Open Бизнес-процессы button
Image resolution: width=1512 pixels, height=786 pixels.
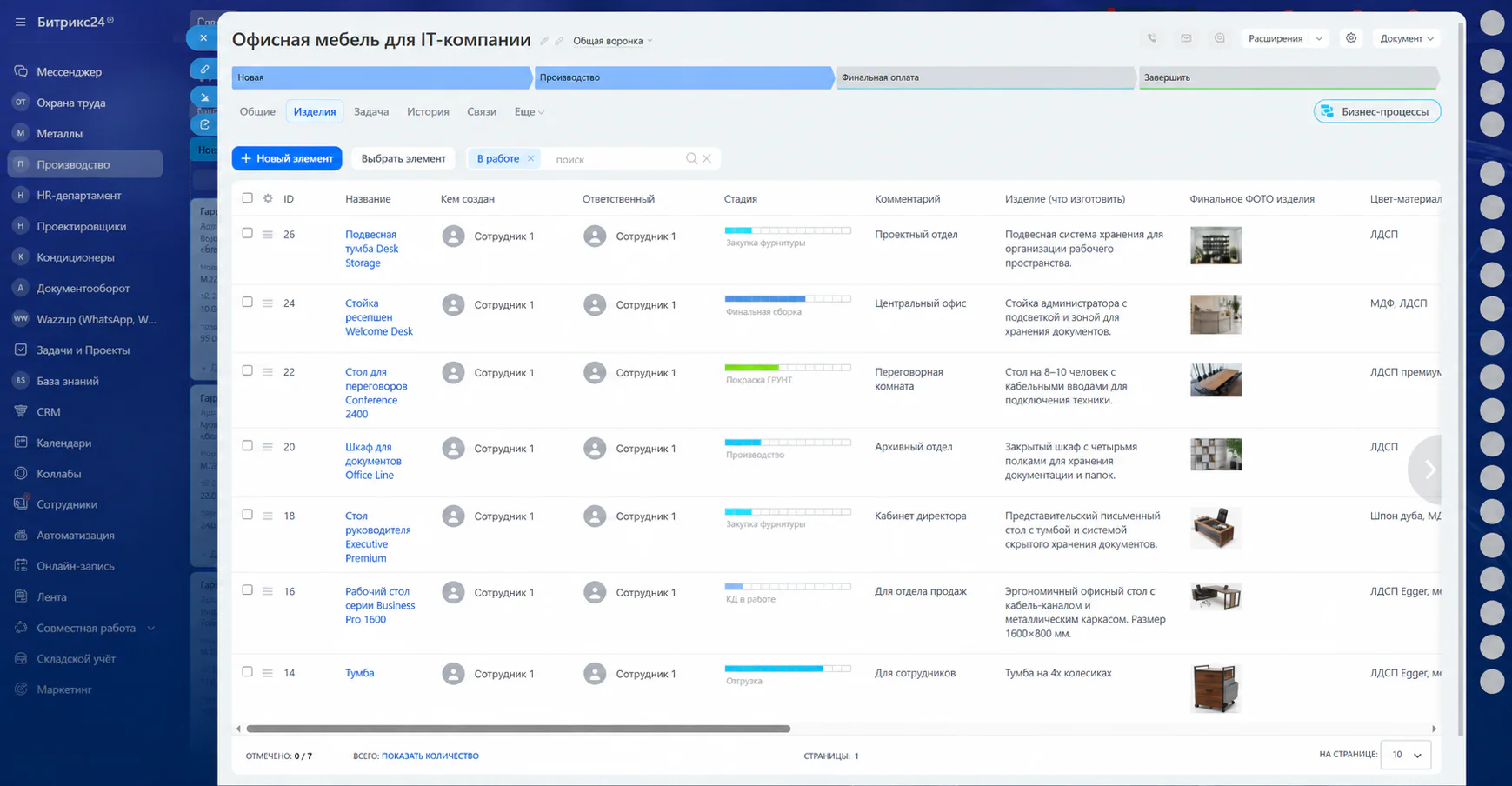[x=1377, y=111]
